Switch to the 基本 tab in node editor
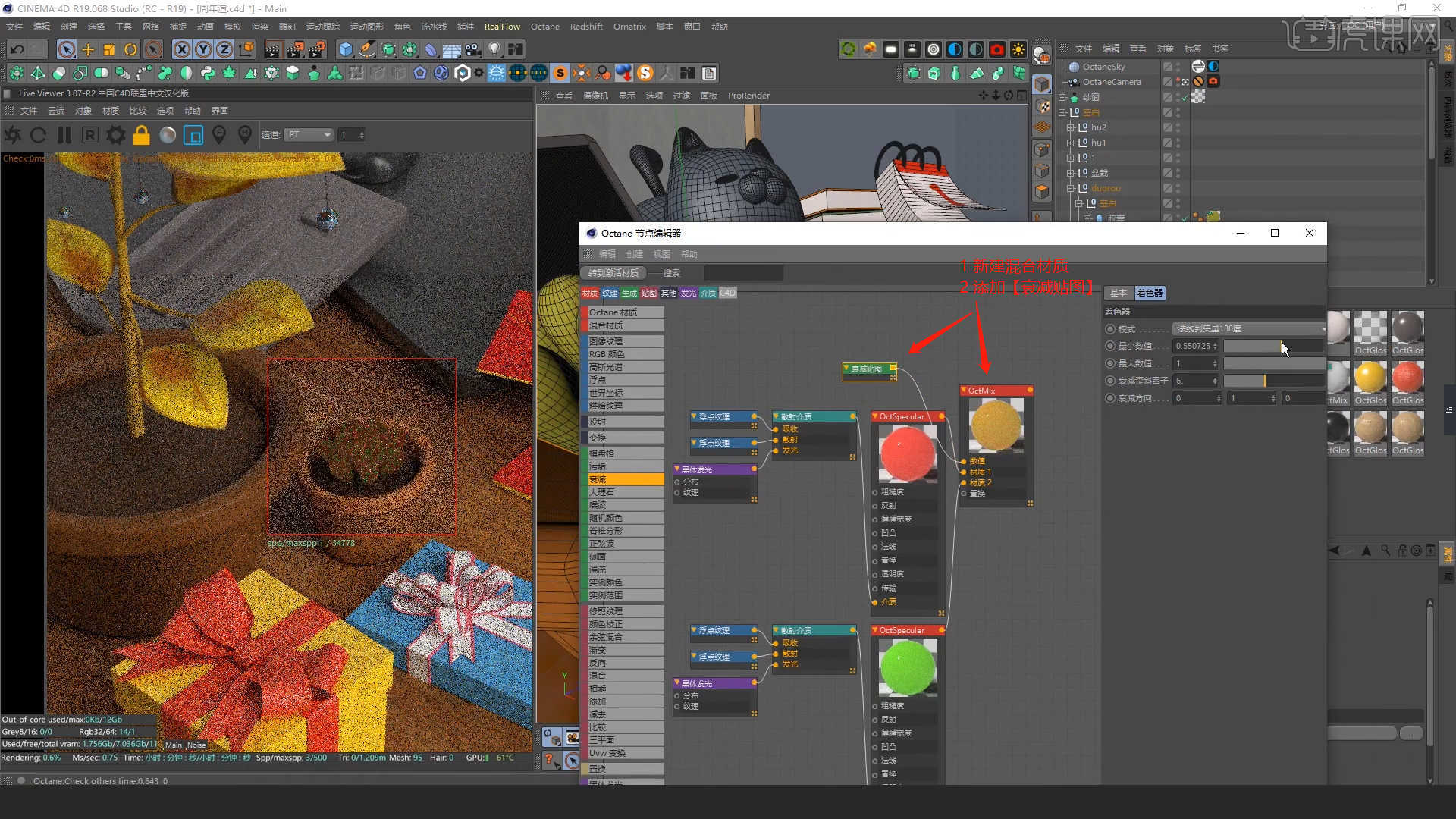The image size is (1456, 819). [x=1118, y=293]
